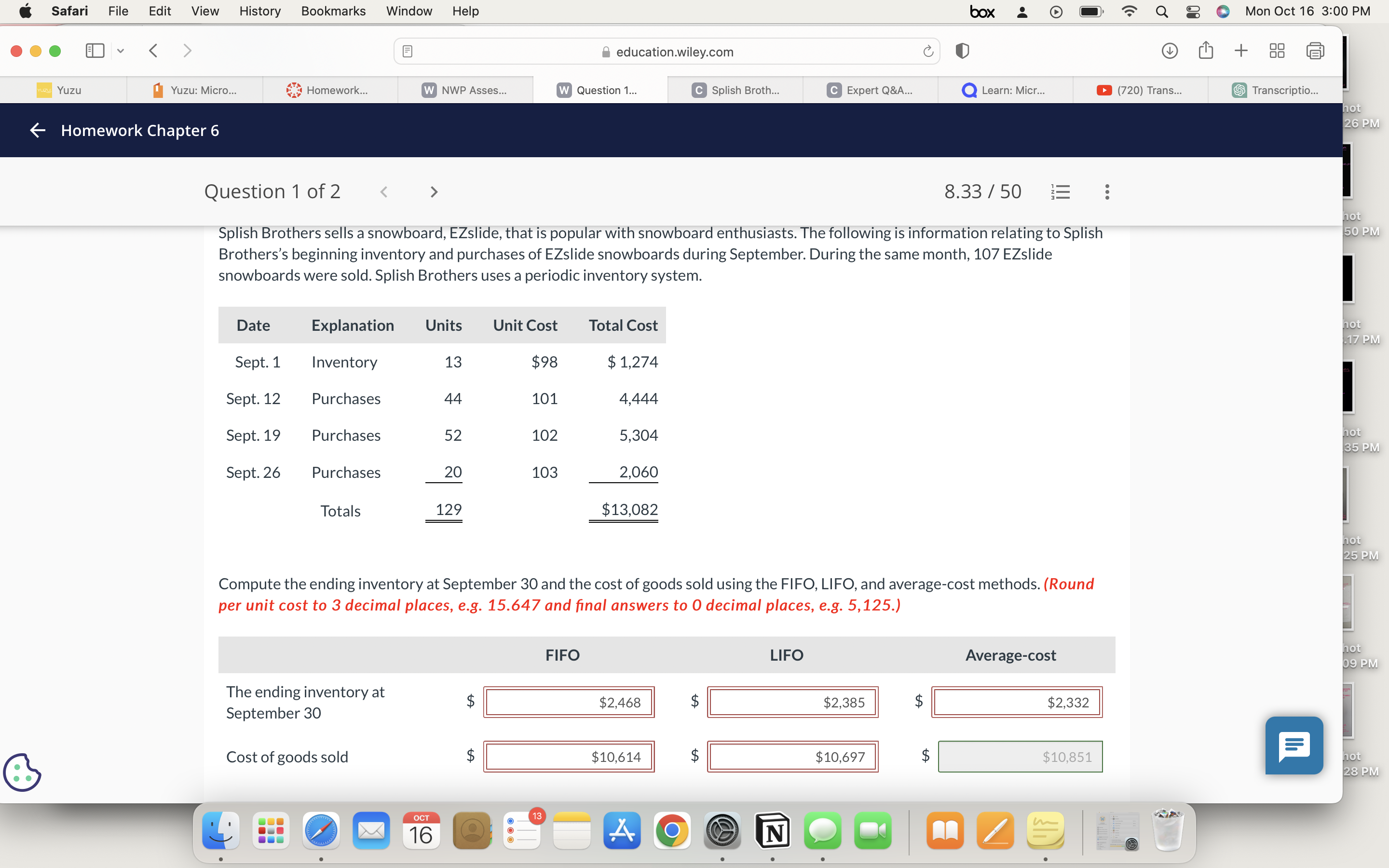Image resolution: width=1389 pixels, height=868 pixels.
Task: Show the Safari tab overview grid
Action: pyautogui.click(x=1277, y=51)
